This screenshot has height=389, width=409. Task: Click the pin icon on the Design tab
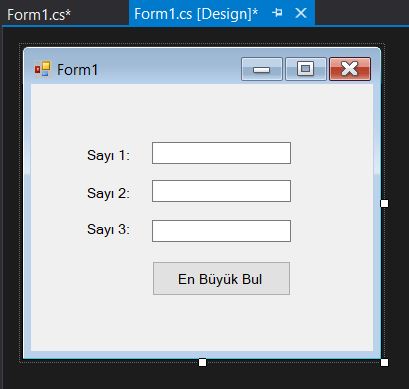[277, 13]
